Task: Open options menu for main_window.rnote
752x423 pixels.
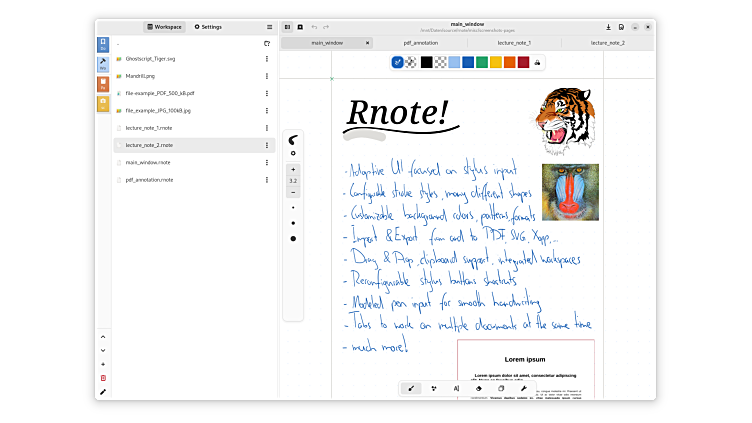Action: coord(267,163)
